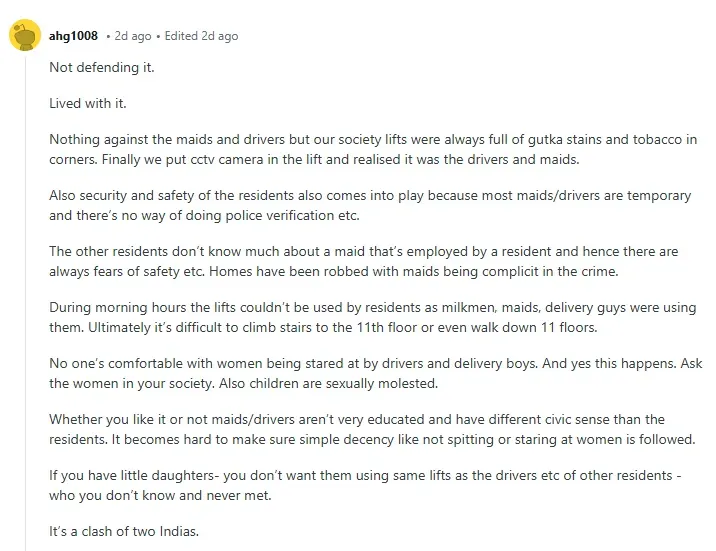Click the line about simple decency like not spitting
Screen dimensions: 716x551
[372, 440]
